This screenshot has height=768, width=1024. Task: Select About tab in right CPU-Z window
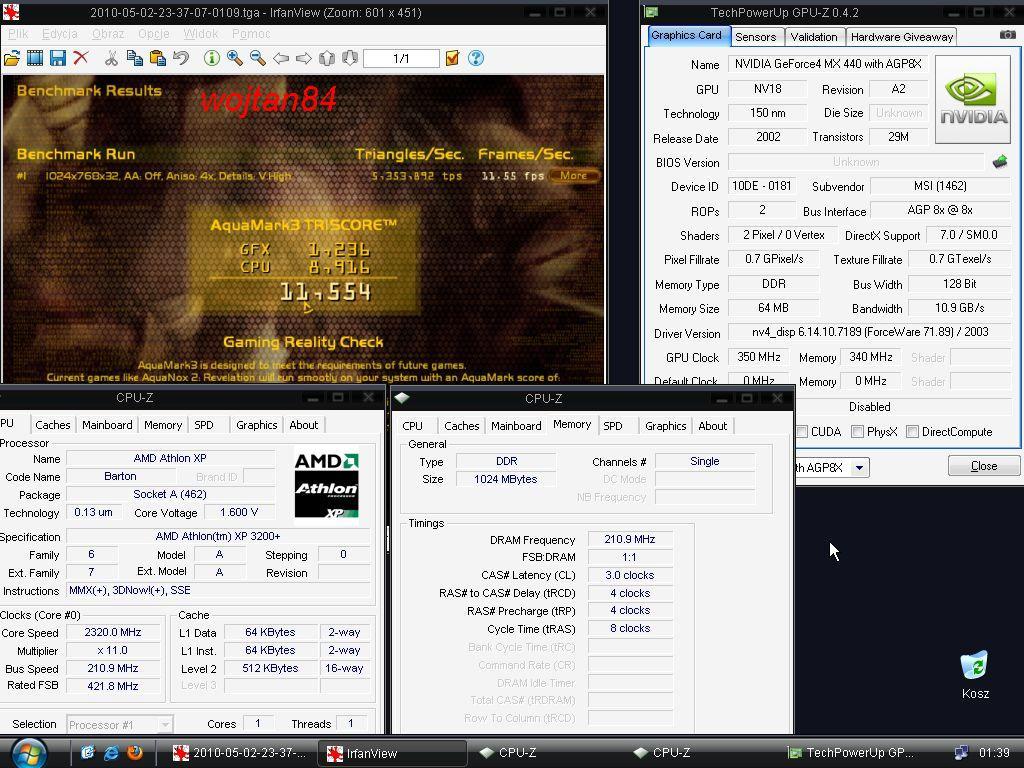[712, 426]
